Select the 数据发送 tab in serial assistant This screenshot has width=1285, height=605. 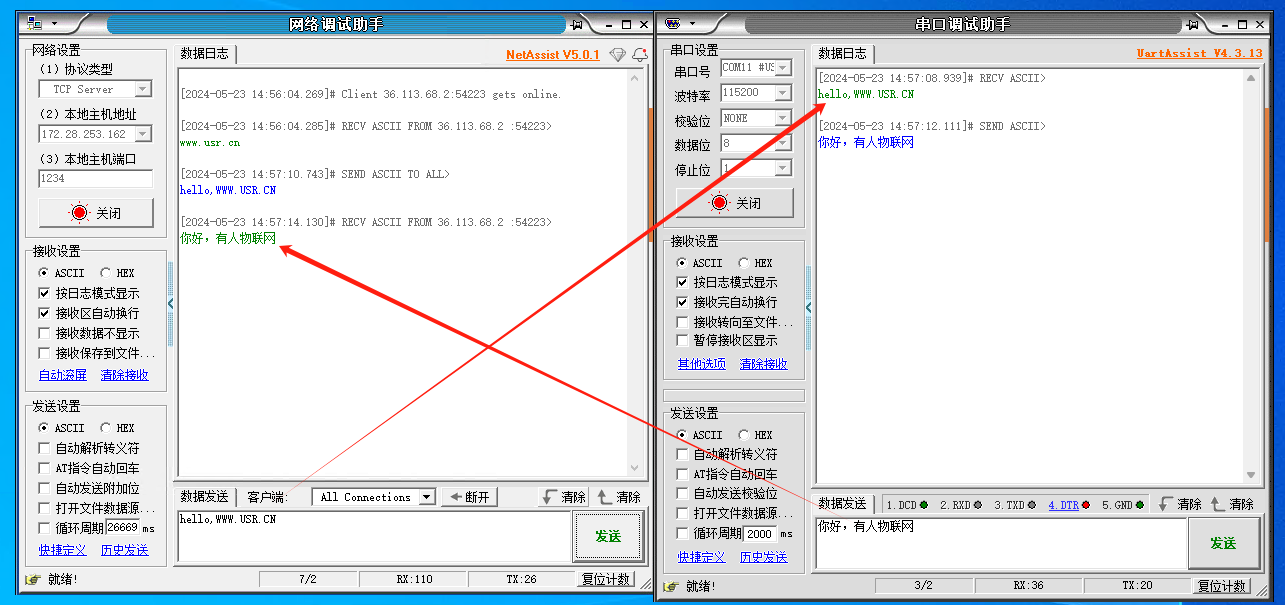click(842, 505)
